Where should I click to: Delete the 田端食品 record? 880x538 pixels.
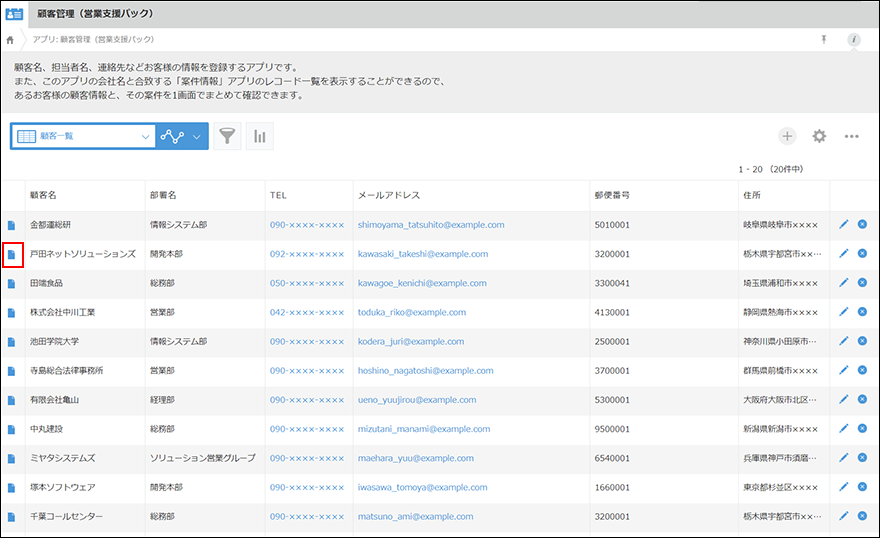tap(863, 283)
